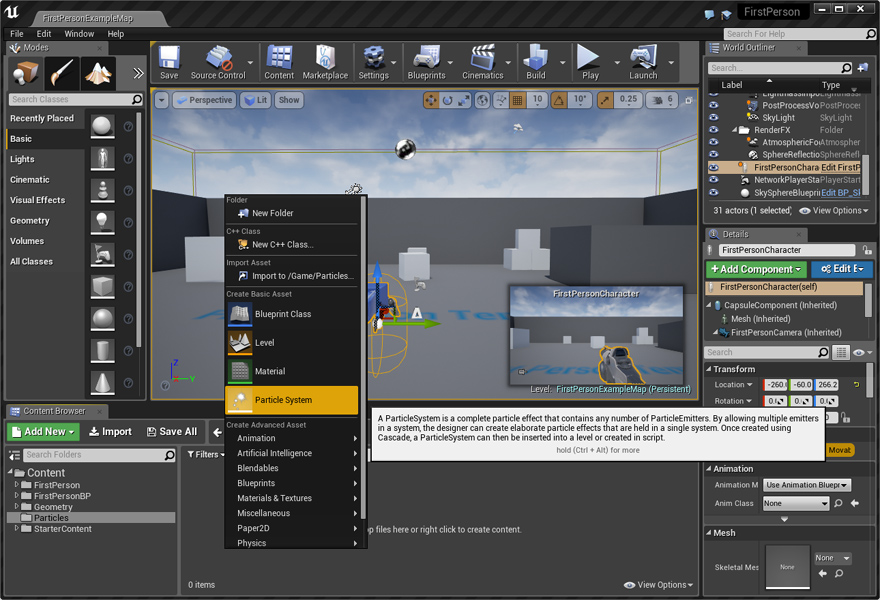This screenshot has height=600, width=880.
Task: Toggle rotation snapping in the viewport
Action: 559,100
